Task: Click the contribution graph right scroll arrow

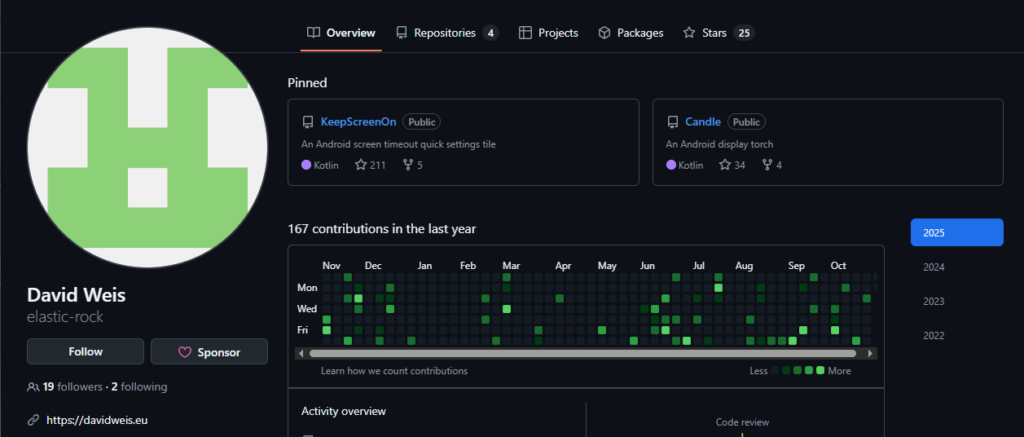Action: [872, 353]
